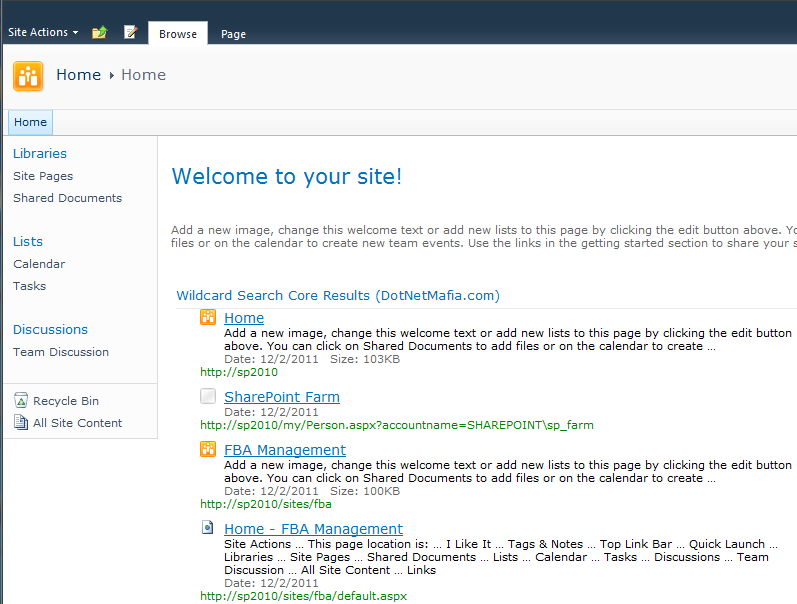Open the Shared Documents library
The image size is (797, 604).
(x=68, y=198)
